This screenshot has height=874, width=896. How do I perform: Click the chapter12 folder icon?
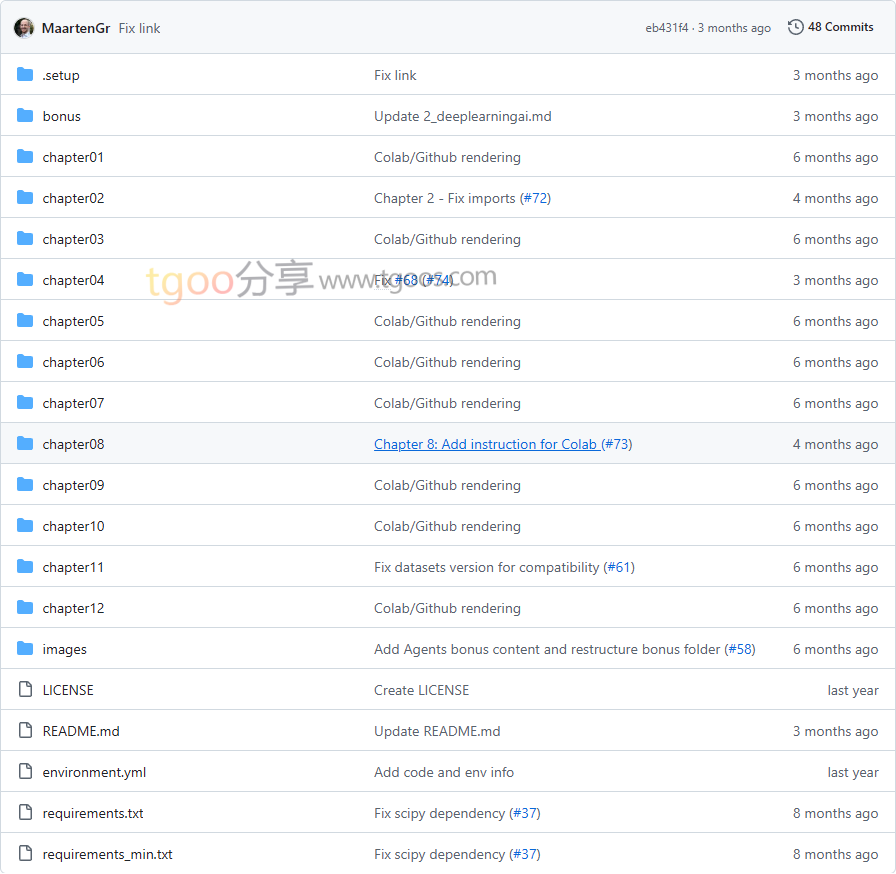point(25,608)
